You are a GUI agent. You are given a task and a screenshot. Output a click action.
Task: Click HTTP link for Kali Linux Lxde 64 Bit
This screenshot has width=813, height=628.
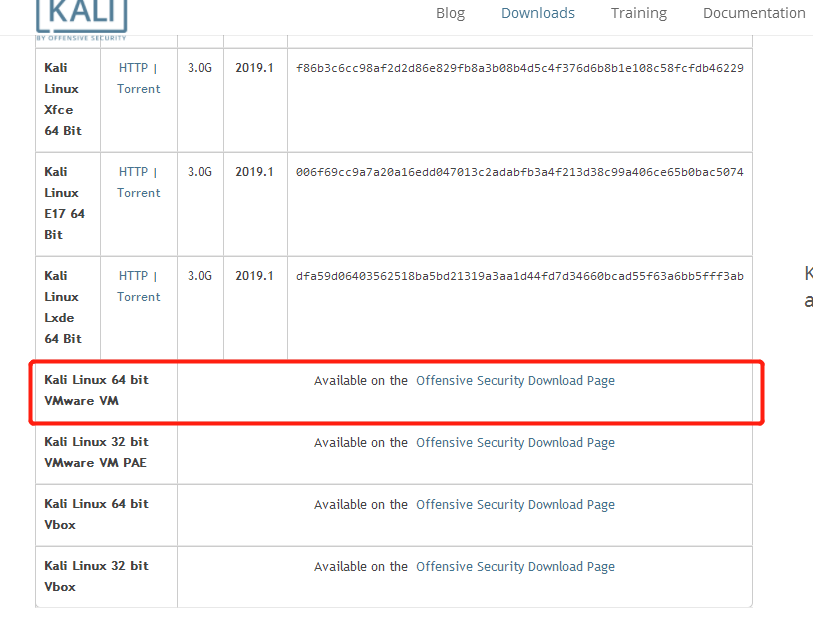point(133,276)
